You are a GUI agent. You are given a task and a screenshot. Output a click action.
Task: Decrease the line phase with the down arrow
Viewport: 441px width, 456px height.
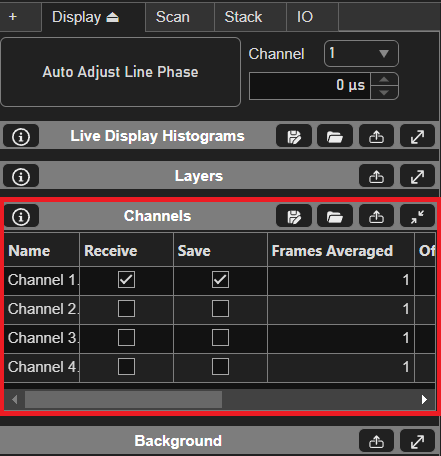[384, 93]
